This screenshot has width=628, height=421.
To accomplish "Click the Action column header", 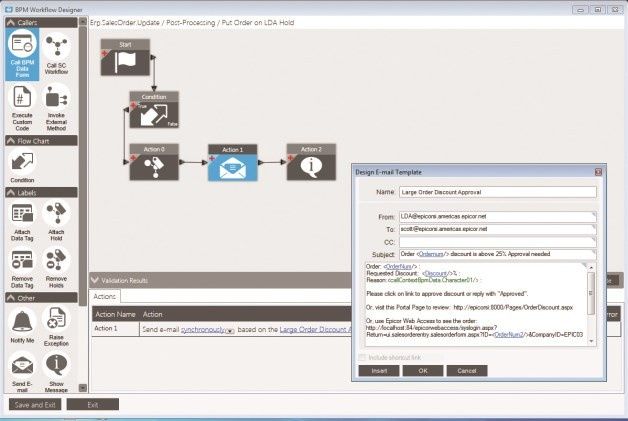I will click(153, 314).
